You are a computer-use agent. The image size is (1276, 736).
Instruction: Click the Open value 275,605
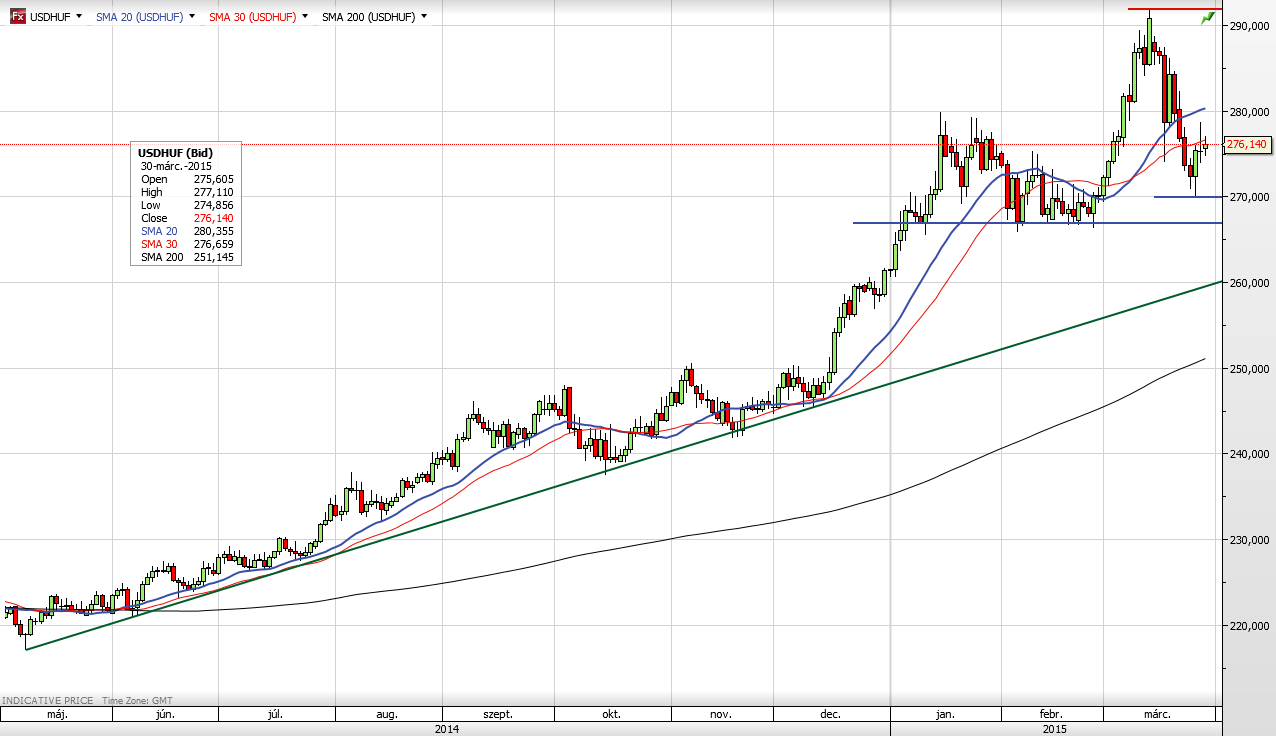click(213, 179)
